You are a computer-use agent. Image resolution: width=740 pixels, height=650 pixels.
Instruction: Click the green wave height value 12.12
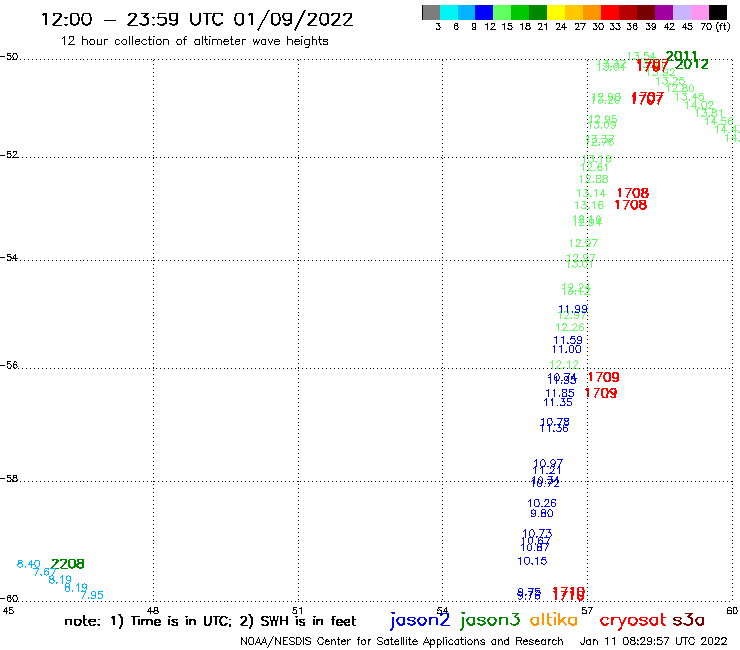click(564, 364)
